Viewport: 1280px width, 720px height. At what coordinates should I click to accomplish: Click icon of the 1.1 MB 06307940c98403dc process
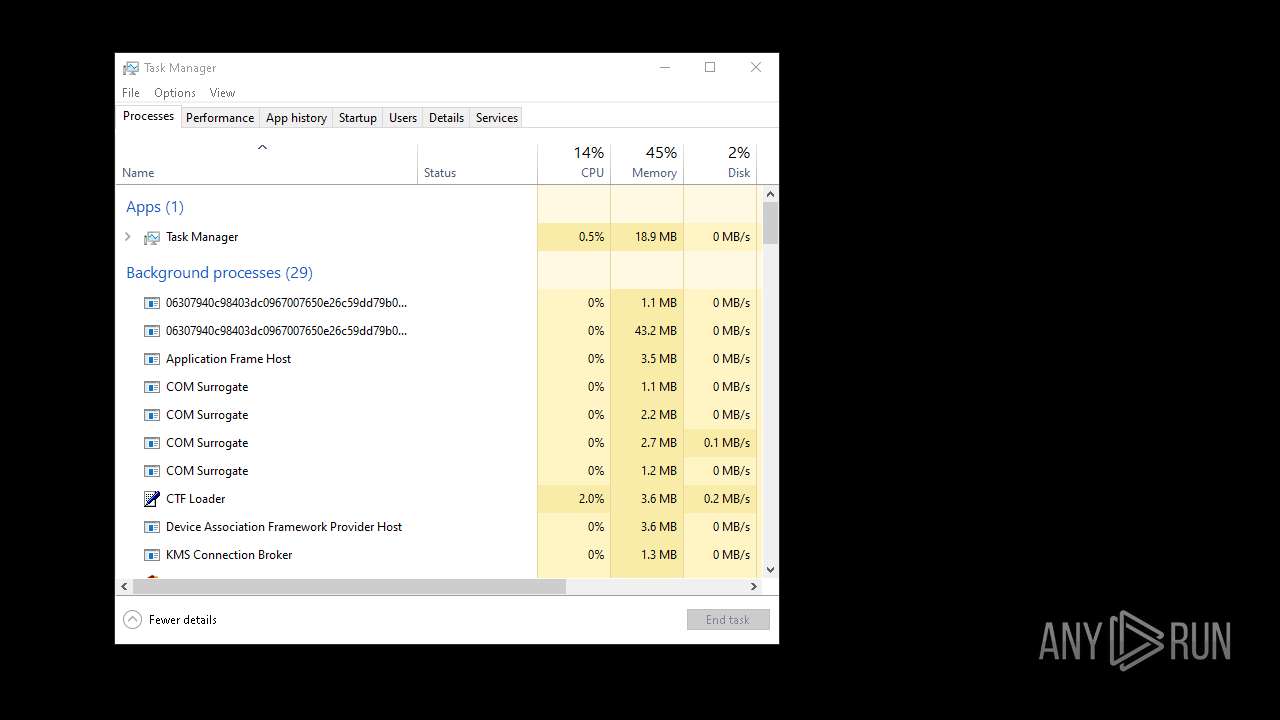[152, 303]
